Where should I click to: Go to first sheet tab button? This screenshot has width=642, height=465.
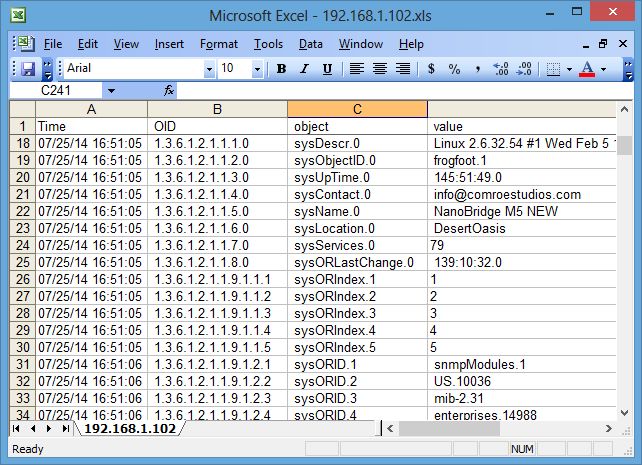(16, 429)
